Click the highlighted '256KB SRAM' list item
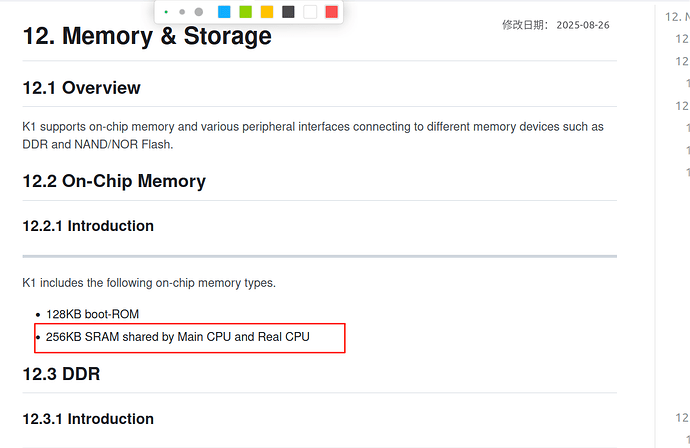The height and width of the screenshot is (448, 690). click(178, 337)
